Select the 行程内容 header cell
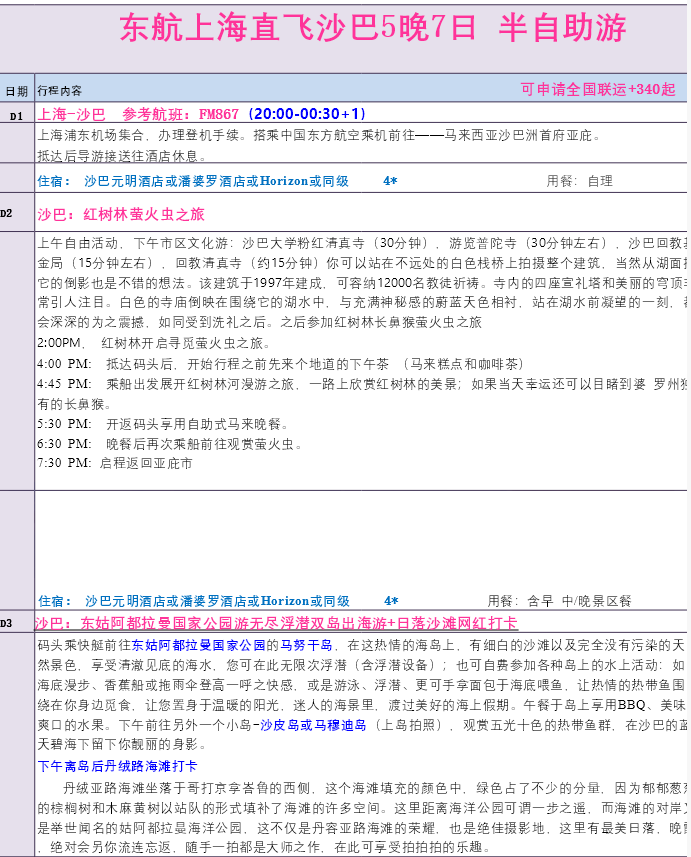 coord(60,91)
